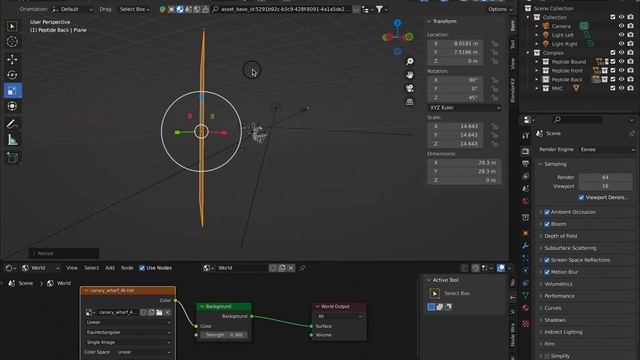
Task: Open the Material properties tab icon
Action: click(525, 308)
